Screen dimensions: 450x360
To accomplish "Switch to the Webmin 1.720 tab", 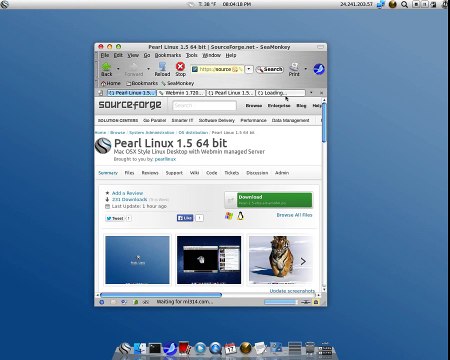I will [x=181, y=93].
